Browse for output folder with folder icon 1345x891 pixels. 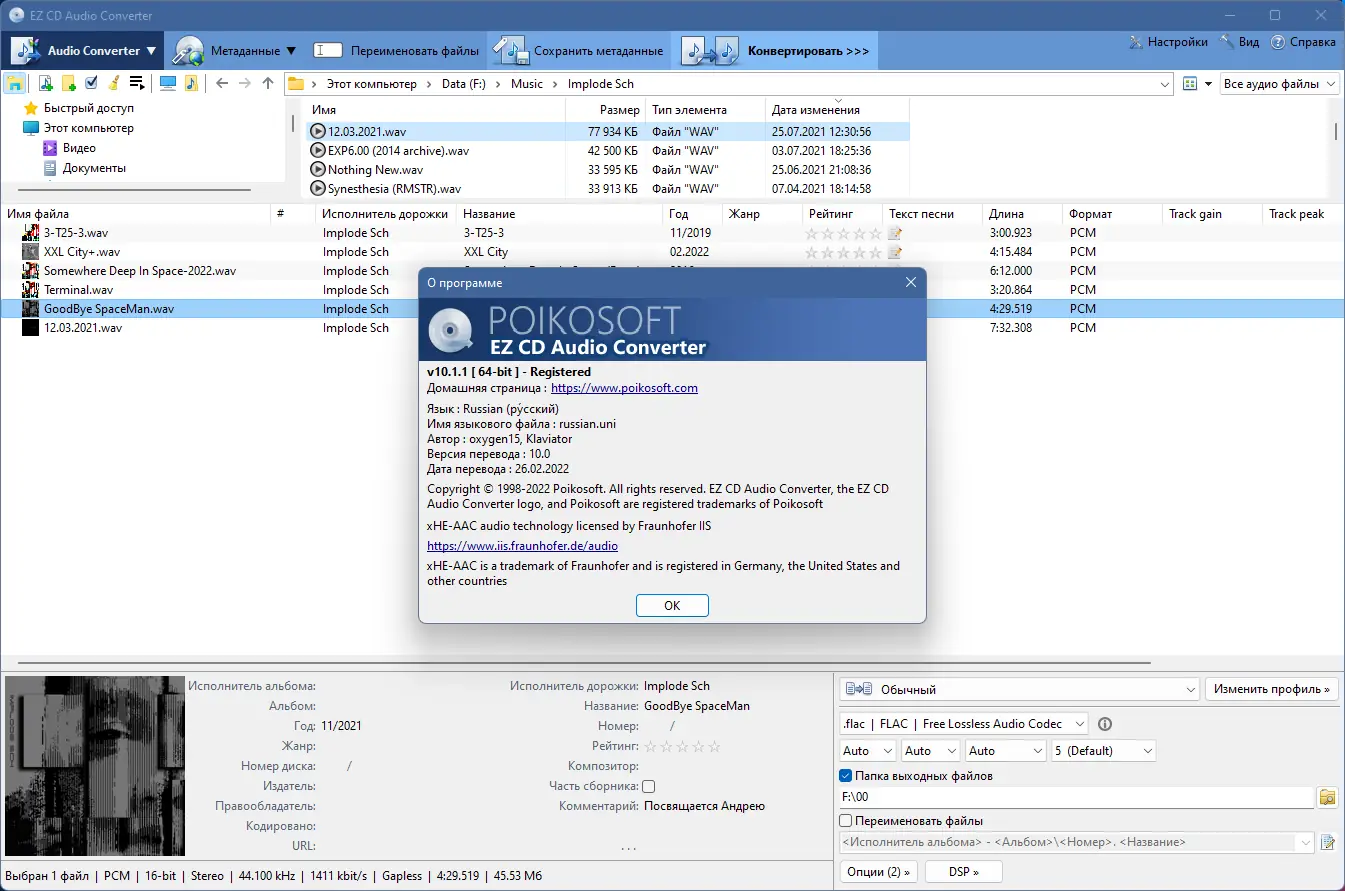[1328, 797]
